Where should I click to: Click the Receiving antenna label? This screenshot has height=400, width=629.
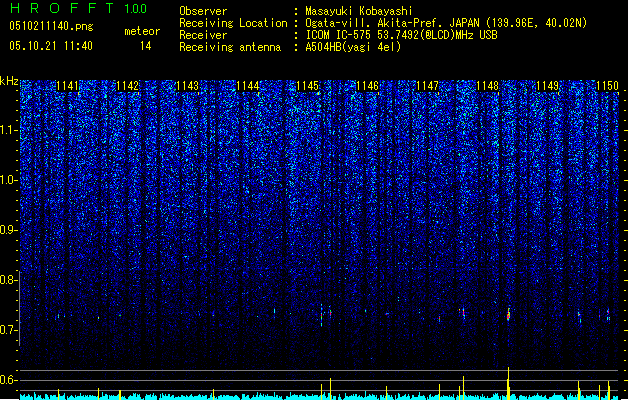[x=230, y=47]
